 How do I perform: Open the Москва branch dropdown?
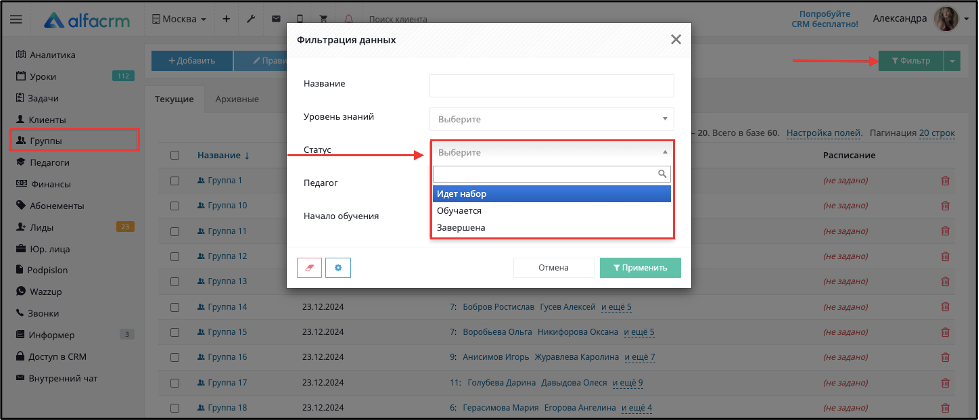coord(179,19)
